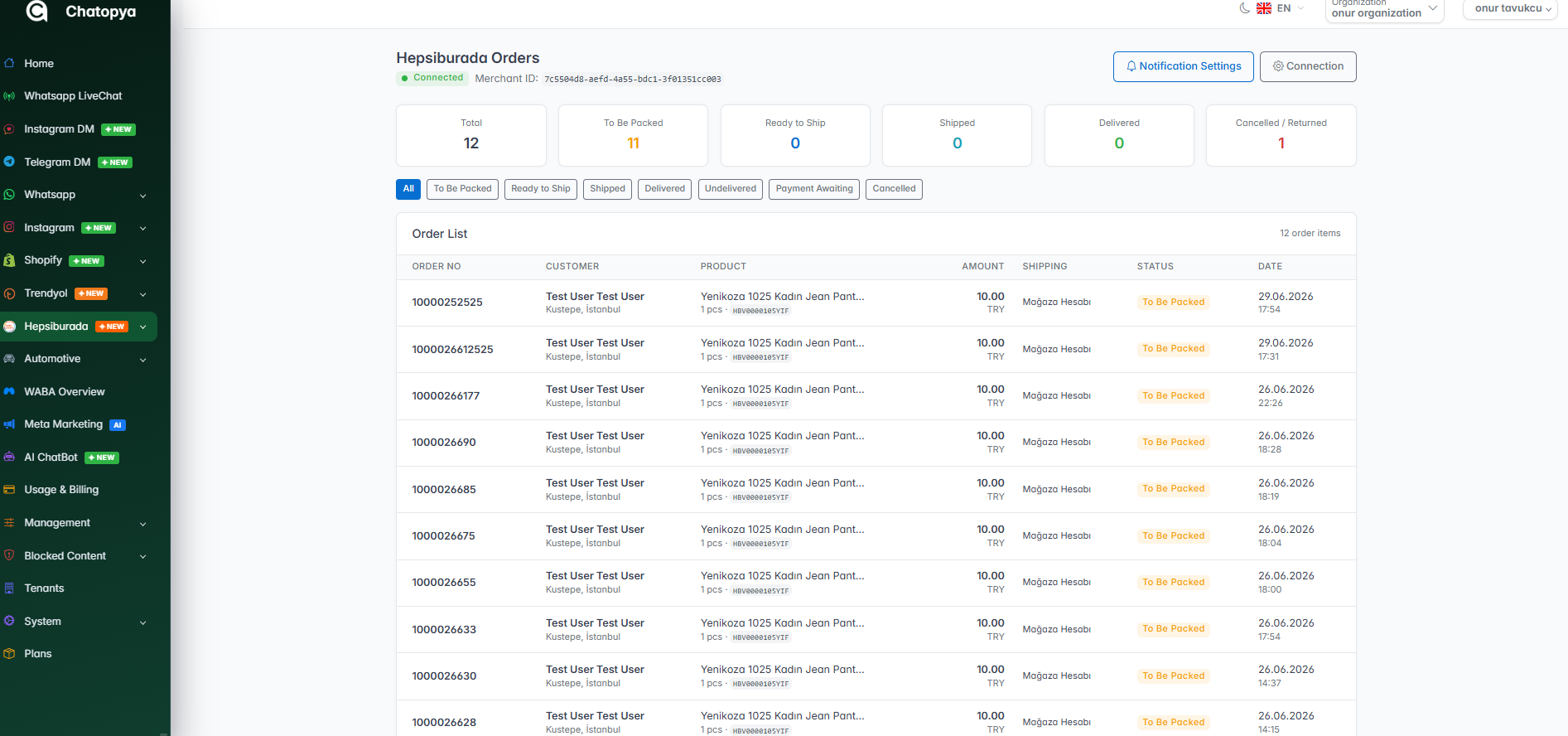Filter orders by To Be Packed tab

click(463, 189)
